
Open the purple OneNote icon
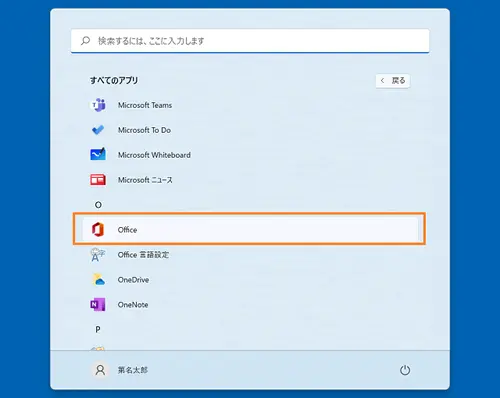click(x=98, y=304)
